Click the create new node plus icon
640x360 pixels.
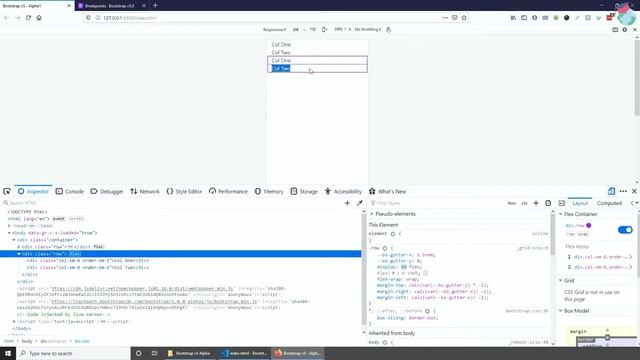point(347,203)
